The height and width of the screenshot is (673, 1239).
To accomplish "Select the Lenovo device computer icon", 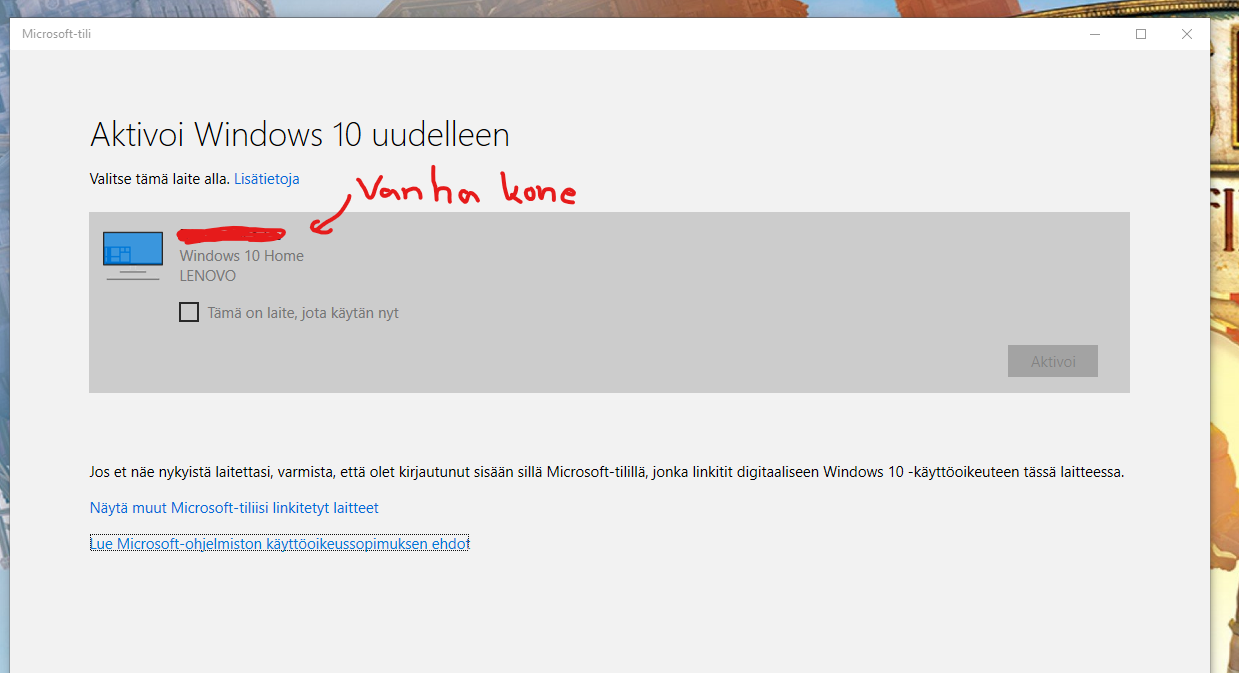I will pyautogui.click(x=133, y=255).
